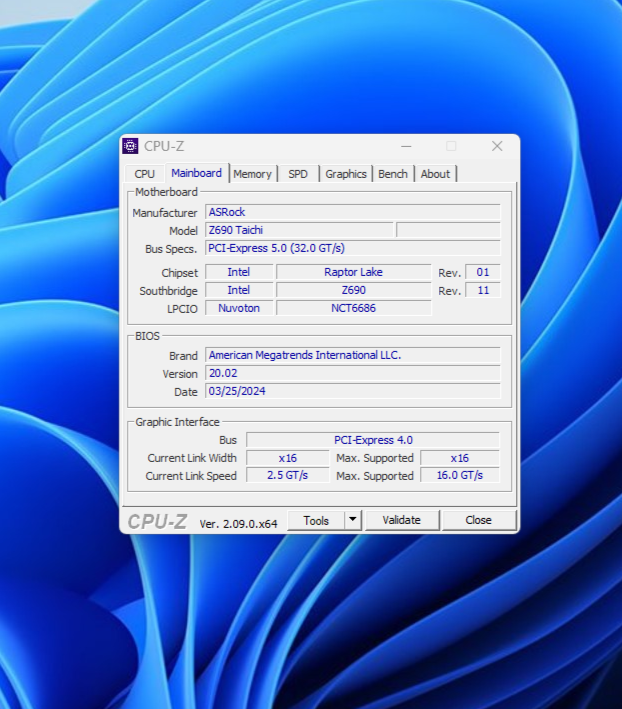Viewport: 622px width, 709px height.
Task: Click the Max. Supported link width x16
Action: pyautogui.click(x=460, y=458)
